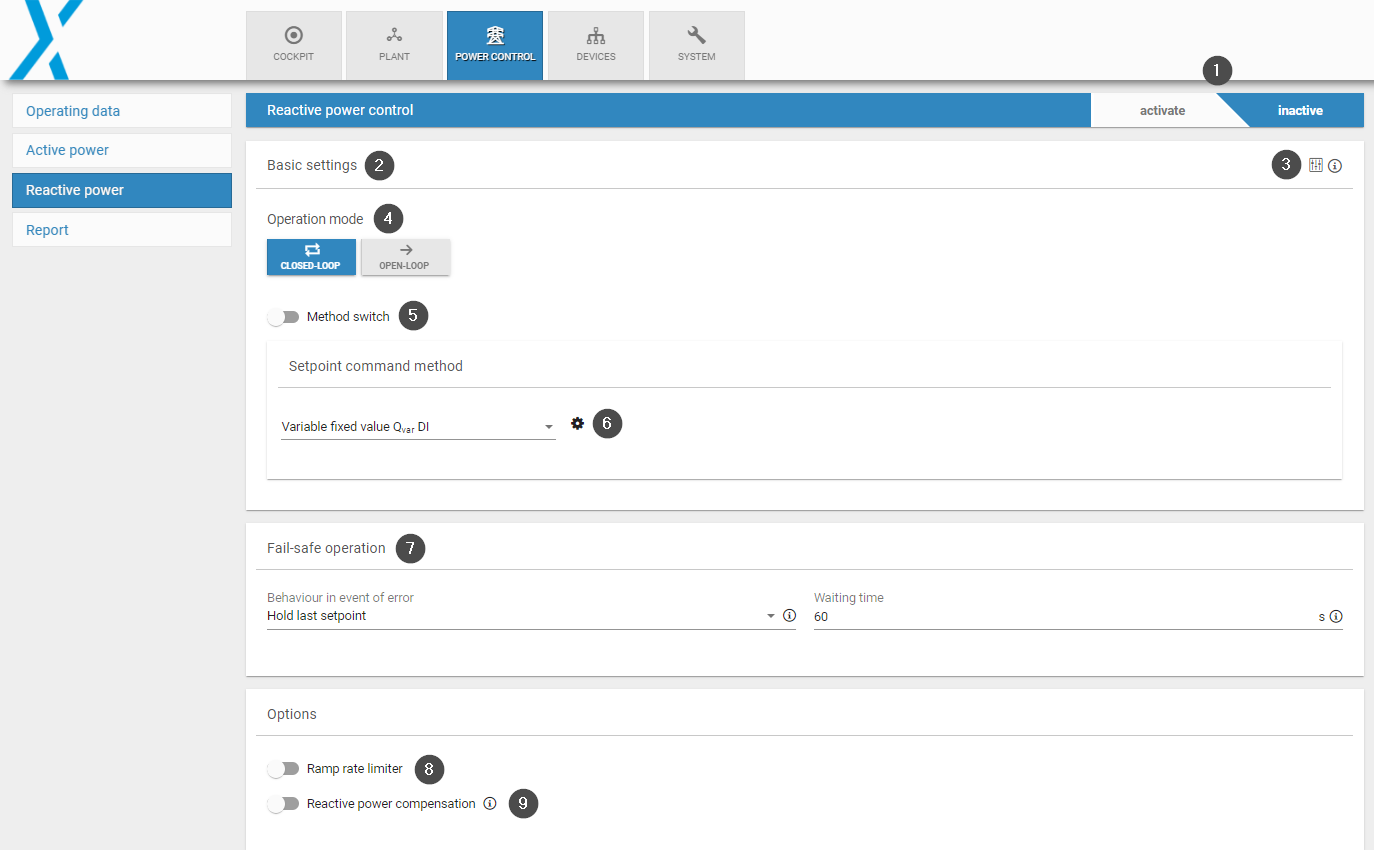Open the System wrench tab
Image resolution: width=1374 pixels, height=850 pixels.
pyautogui.click(x=696, y=45)
